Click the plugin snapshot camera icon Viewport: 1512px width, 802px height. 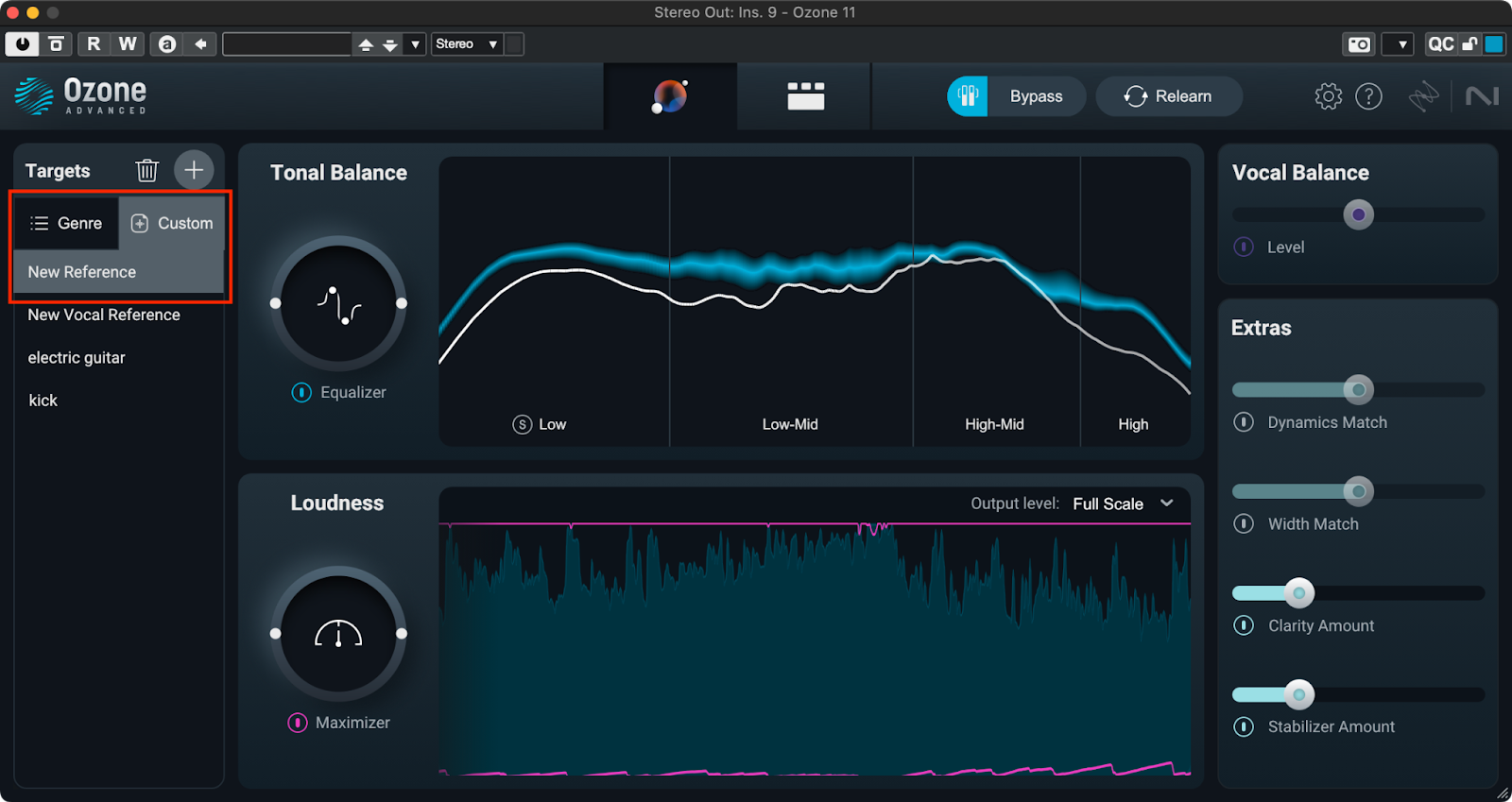[x=1359, y=44]
